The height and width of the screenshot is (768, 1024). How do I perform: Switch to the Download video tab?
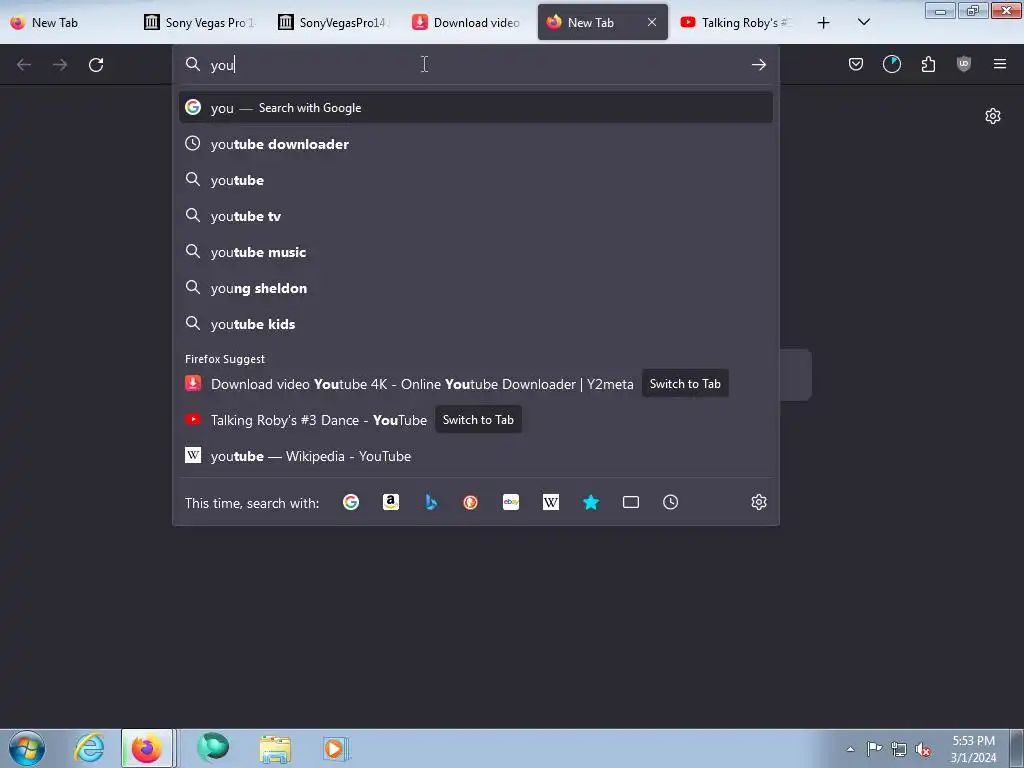coord(468,22)
